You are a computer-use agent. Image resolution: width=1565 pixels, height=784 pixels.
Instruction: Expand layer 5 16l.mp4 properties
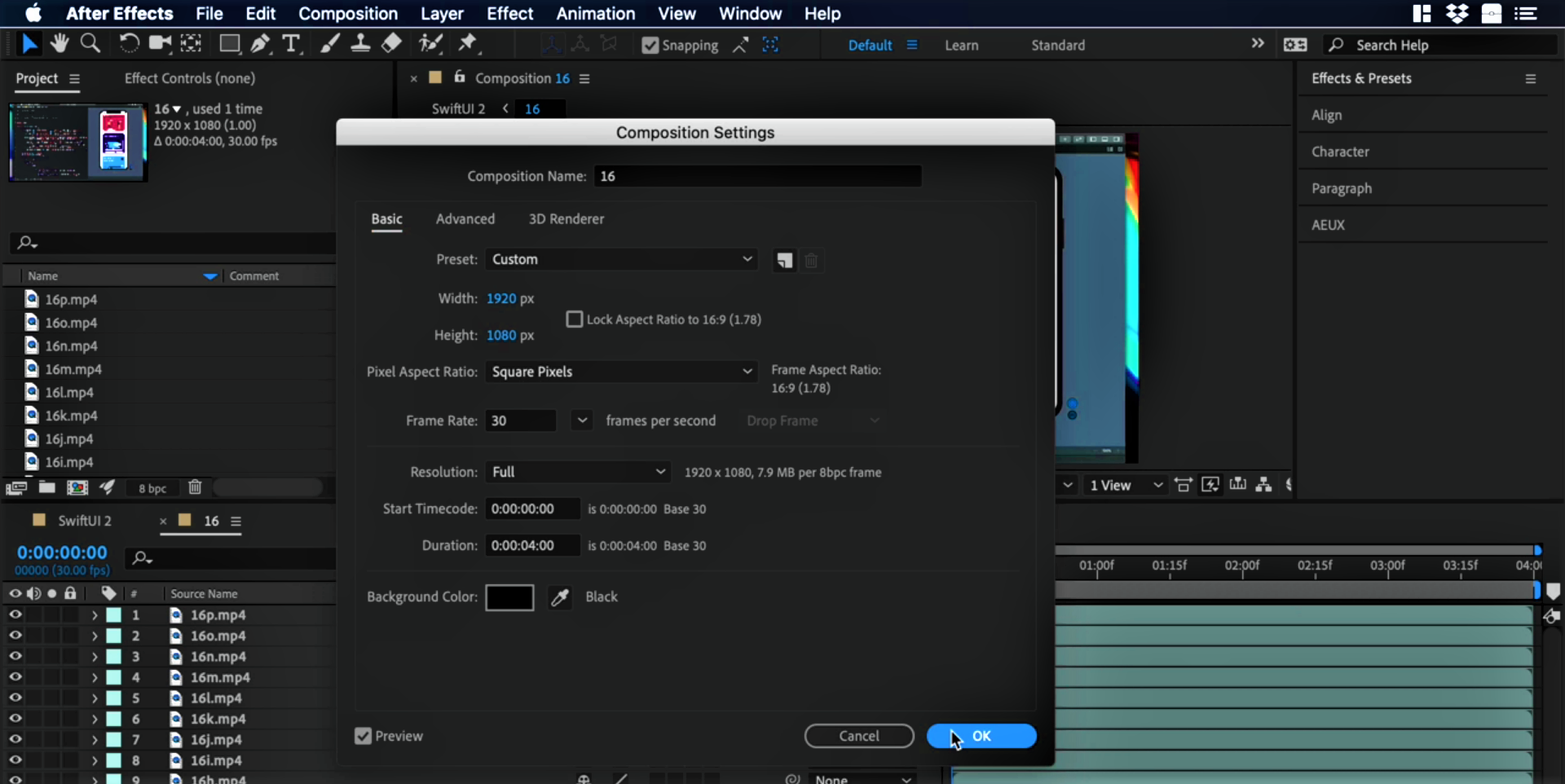click(95, 698)
